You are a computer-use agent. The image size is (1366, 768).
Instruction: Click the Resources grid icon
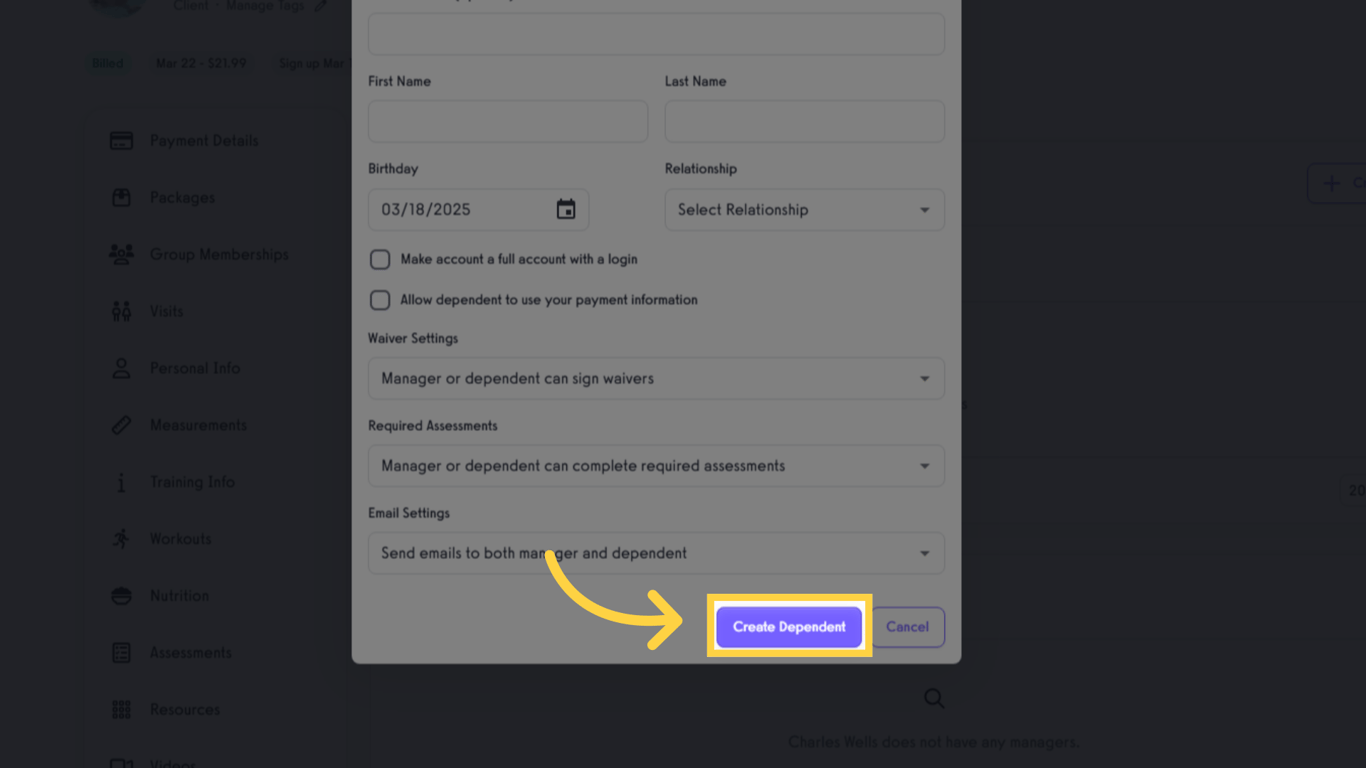120,709
